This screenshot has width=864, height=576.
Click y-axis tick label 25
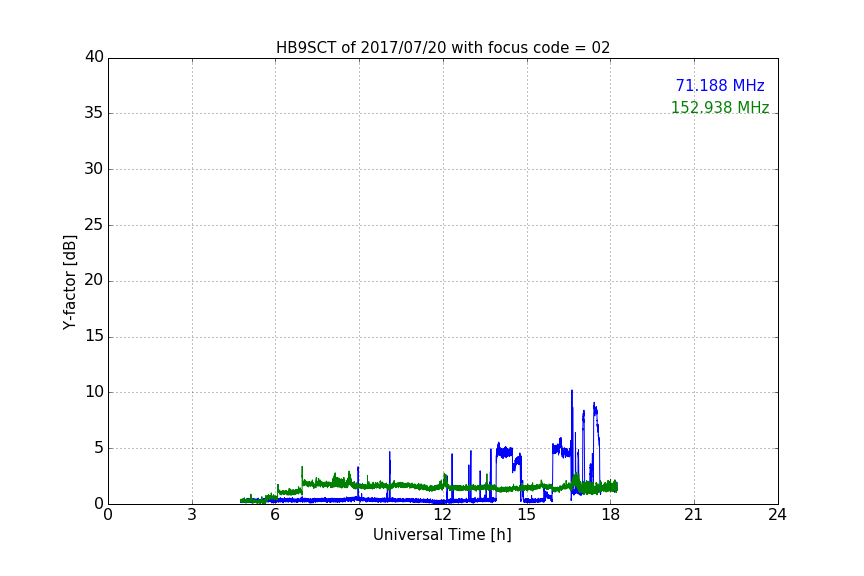pos(94,225)
